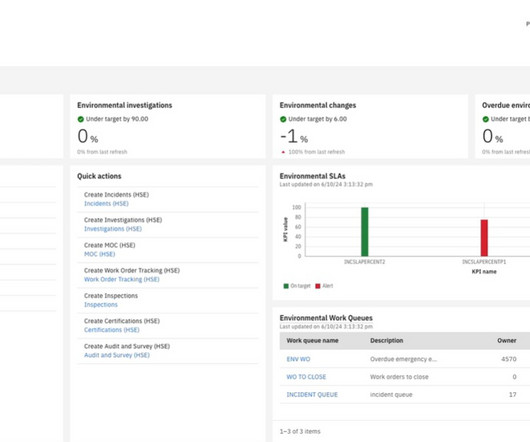Click the Quick actions panel title
This screenshot has height=442, width=530.
click(99, 176)
